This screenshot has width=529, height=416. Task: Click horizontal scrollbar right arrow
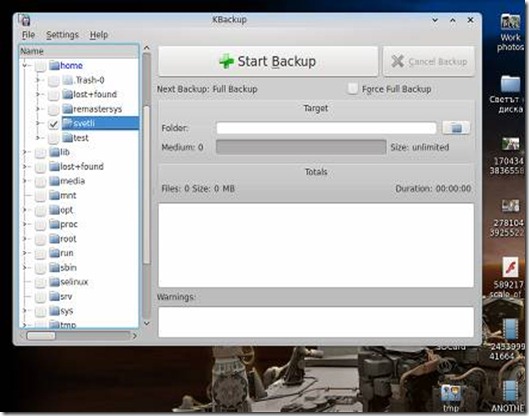point(135,336)
